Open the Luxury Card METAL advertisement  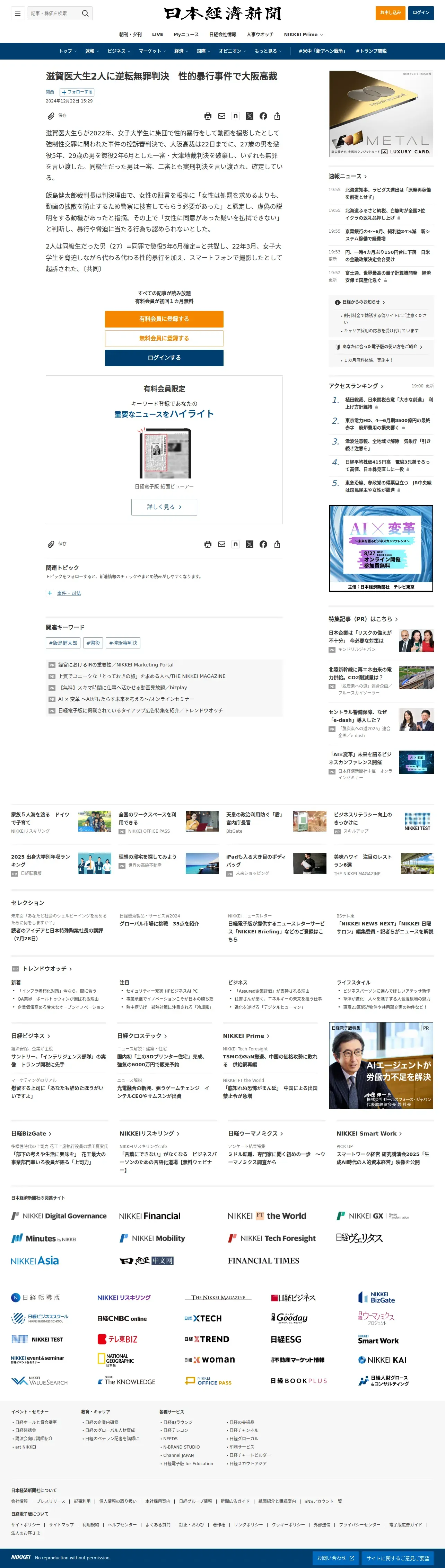click(x=381, y=114)
